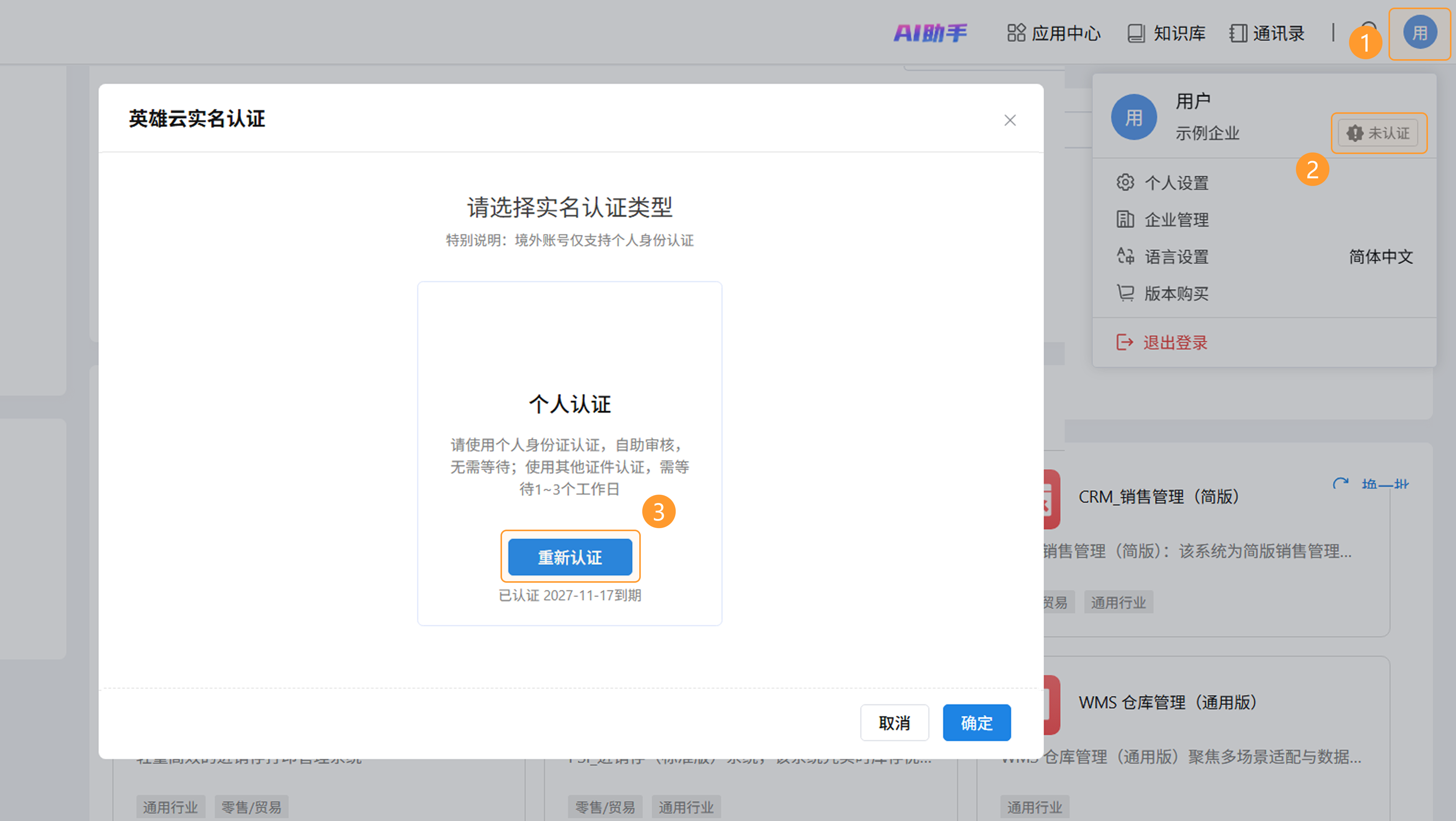Open the CRM_销售管理（简版）app card
Viewport: 1456px width, 821px height.
[1159, 497]
